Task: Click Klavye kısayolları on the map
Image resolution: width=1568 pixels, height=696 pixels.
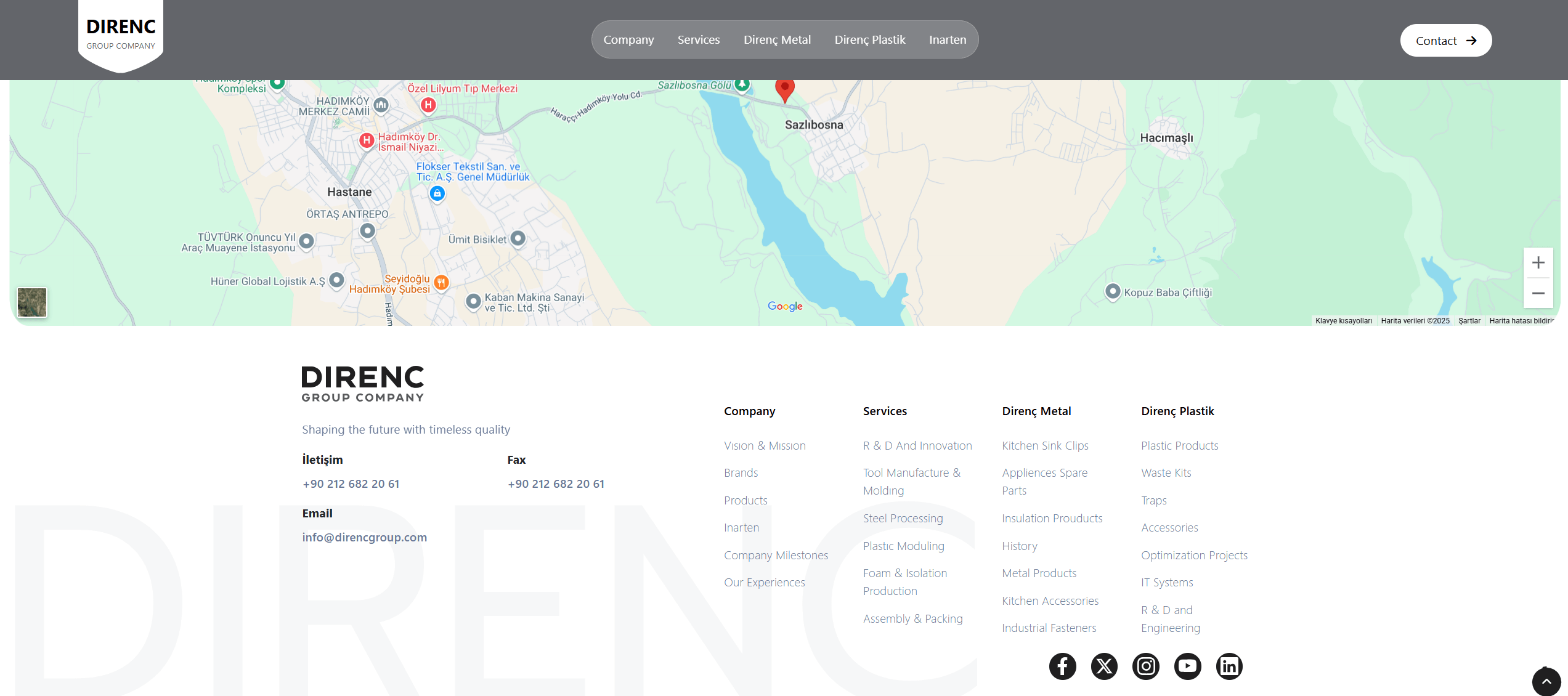Action: (x=1343, y=321)
